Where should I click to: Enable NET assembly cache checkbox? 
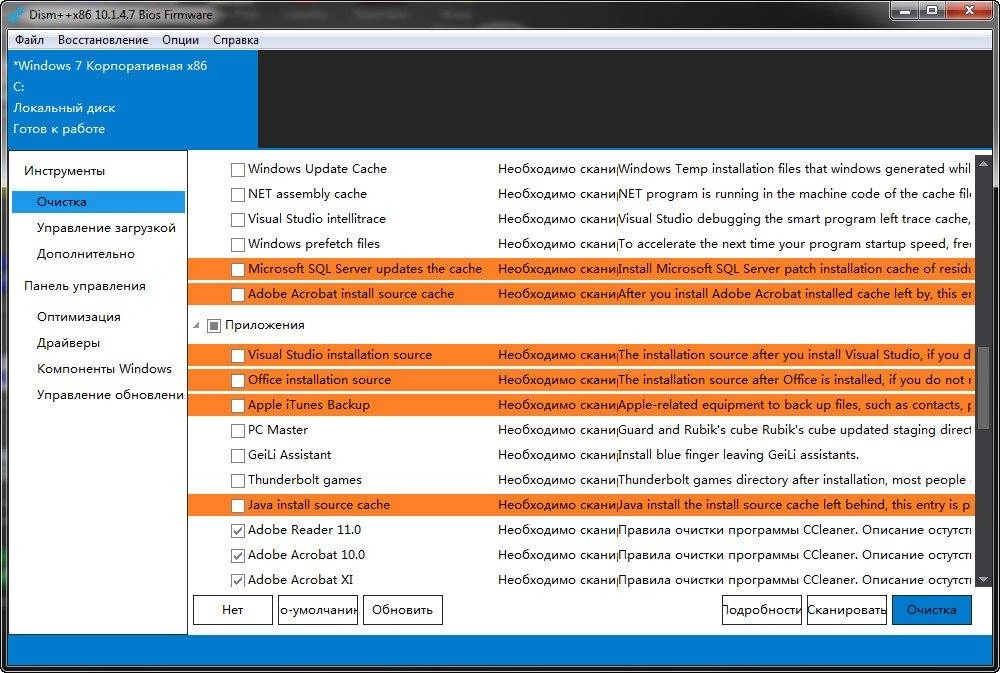pyautogui.click(x=238, y=195)
